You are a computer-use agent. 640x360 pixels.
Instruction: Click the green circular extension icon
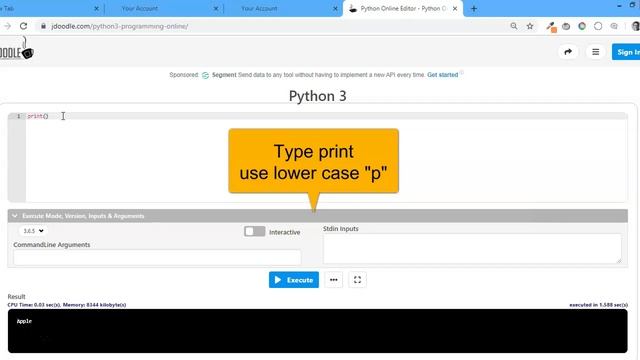click(x=582, y=26)
